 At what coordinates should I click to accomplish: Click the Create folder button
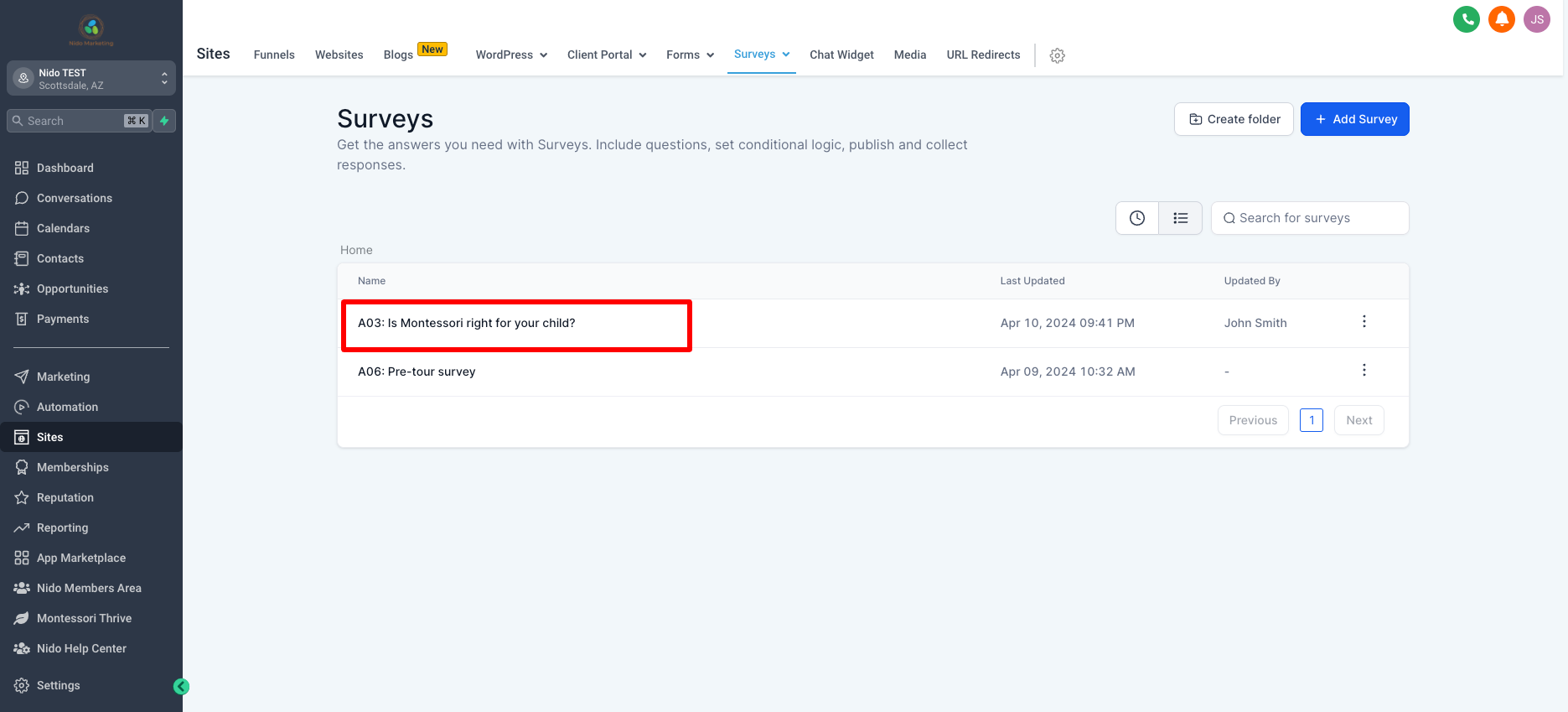click(1234, 119)
